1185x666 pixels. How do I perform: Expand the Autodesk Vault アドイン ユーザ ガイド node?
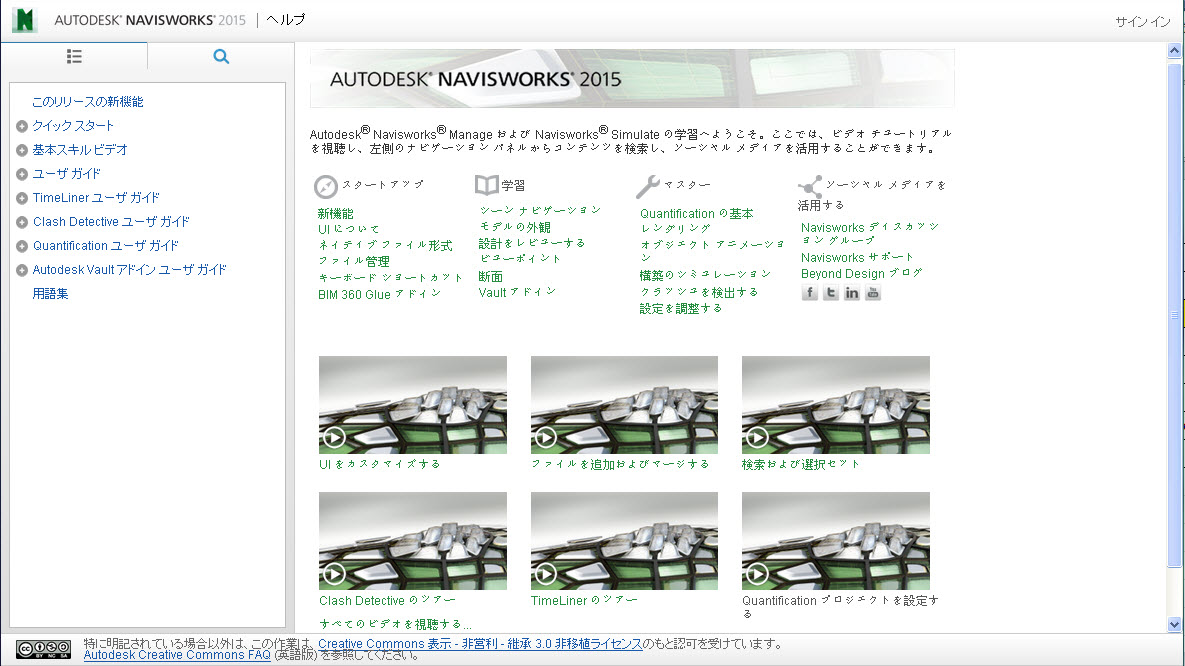tap(22, 271)
